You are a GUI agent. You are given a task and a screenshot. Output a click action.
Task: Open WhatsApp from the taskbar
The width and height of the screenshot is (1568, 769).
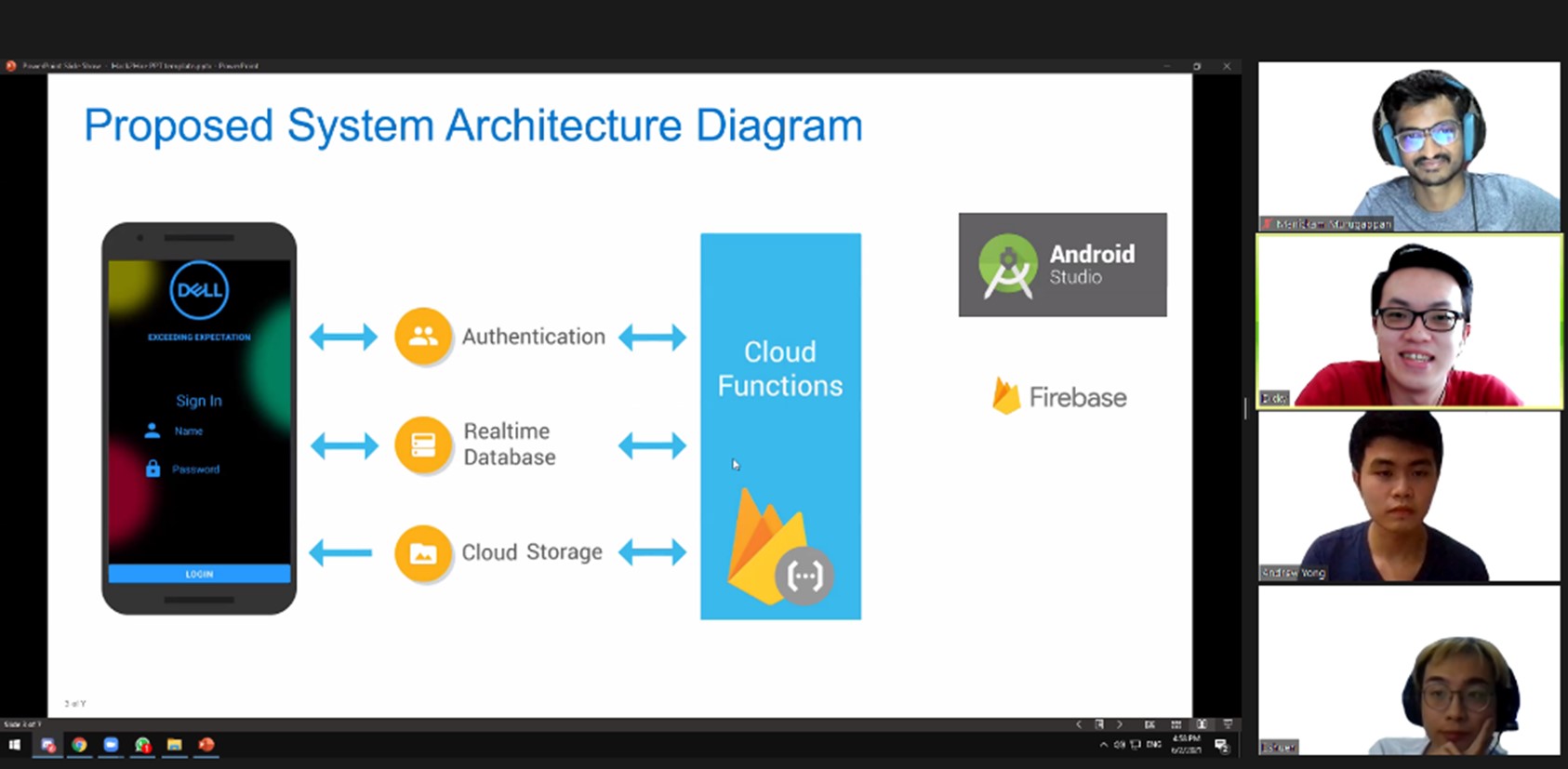pos(142,745)
